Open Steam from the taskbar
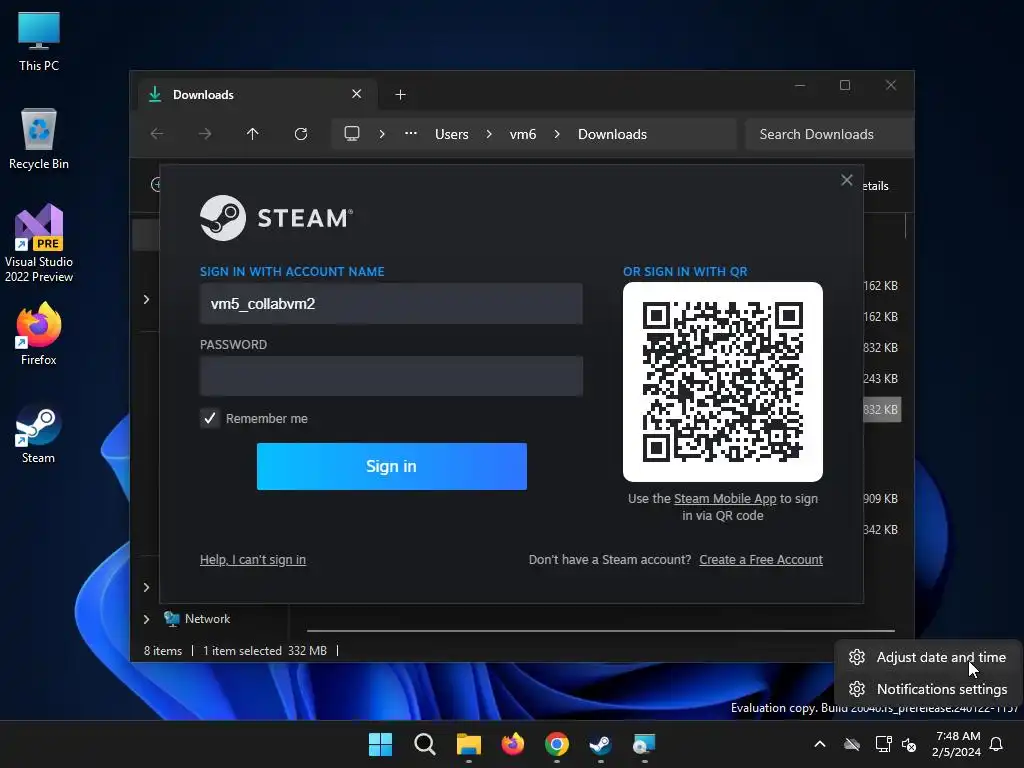Image resolution: width=1024 pixels, height=768 pixels. point(601,744)
